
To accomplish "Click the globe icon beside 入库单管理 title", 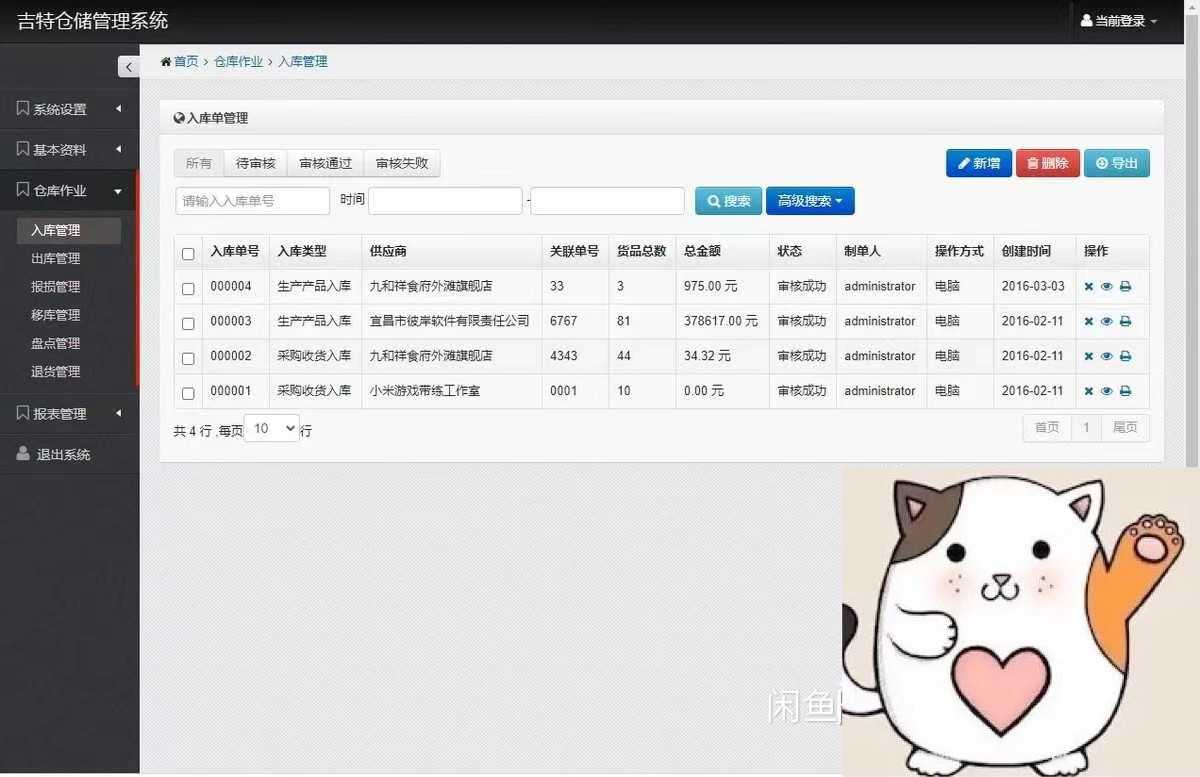I will click(x=179, y=118).
